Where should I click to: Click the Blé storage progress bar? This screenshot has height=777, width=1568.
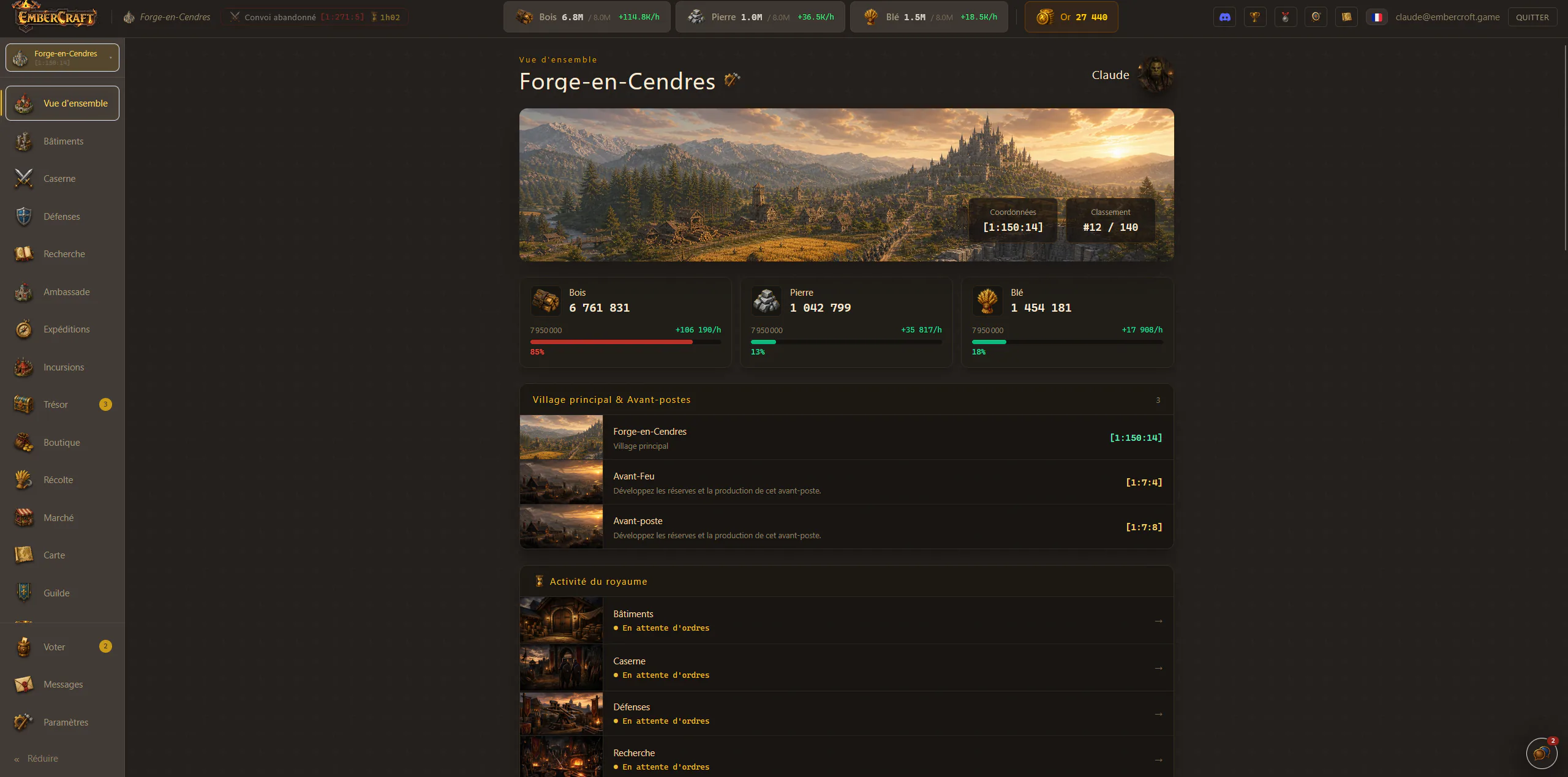tap(1067, 342)
